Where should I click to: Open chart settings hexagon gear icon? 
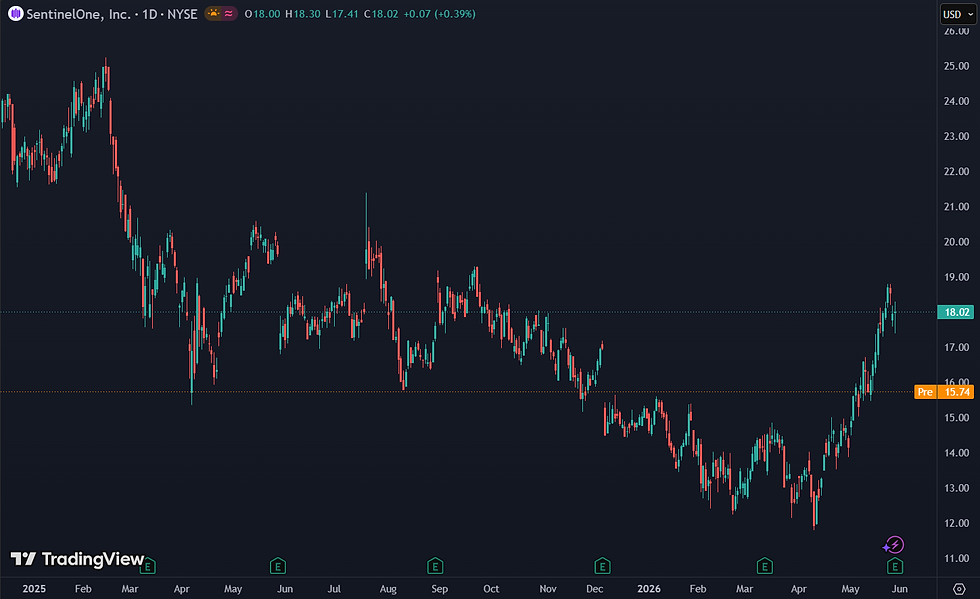coord(959,589)
